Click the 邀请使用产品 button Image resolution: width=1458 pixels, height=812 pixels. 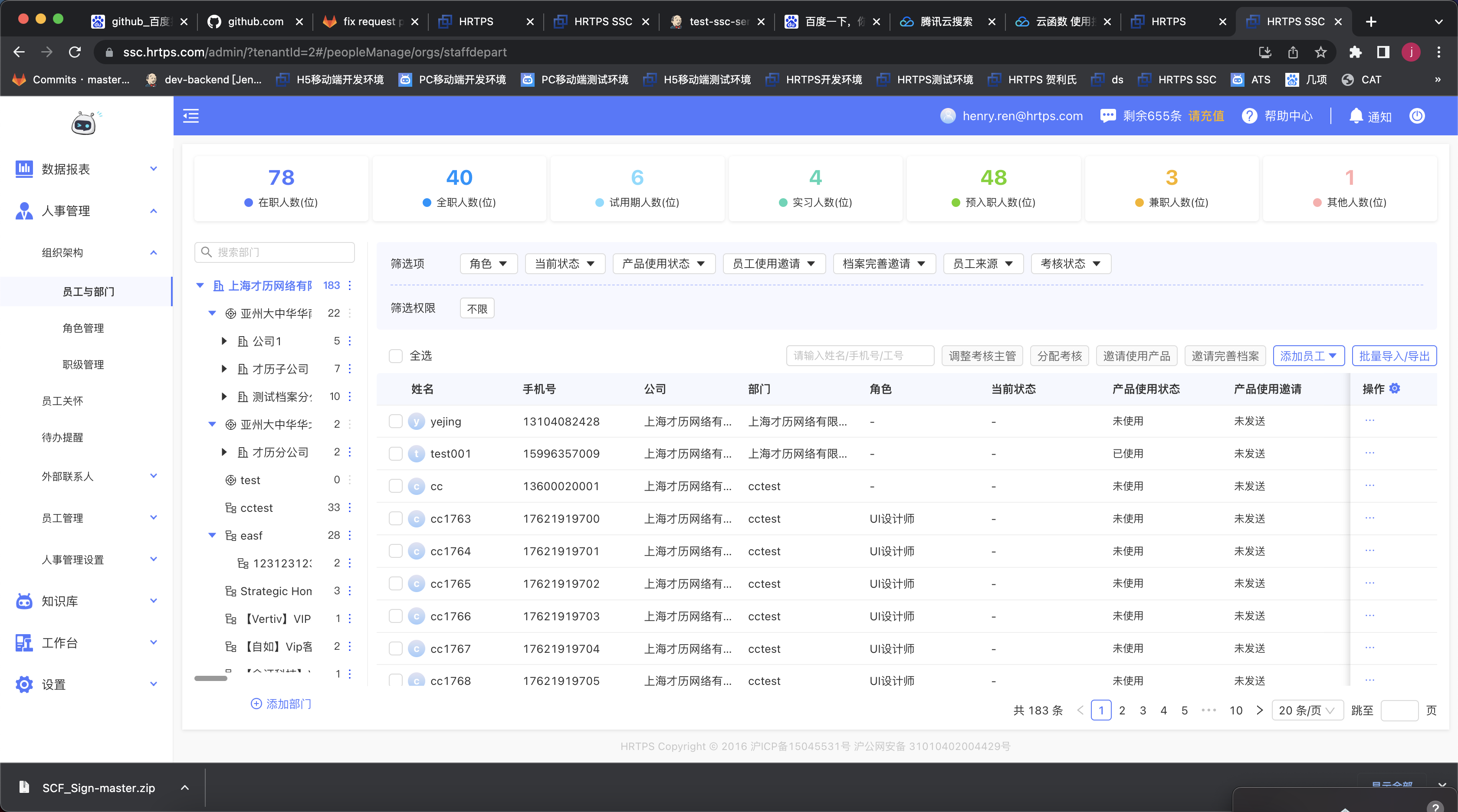point(1136,356)
